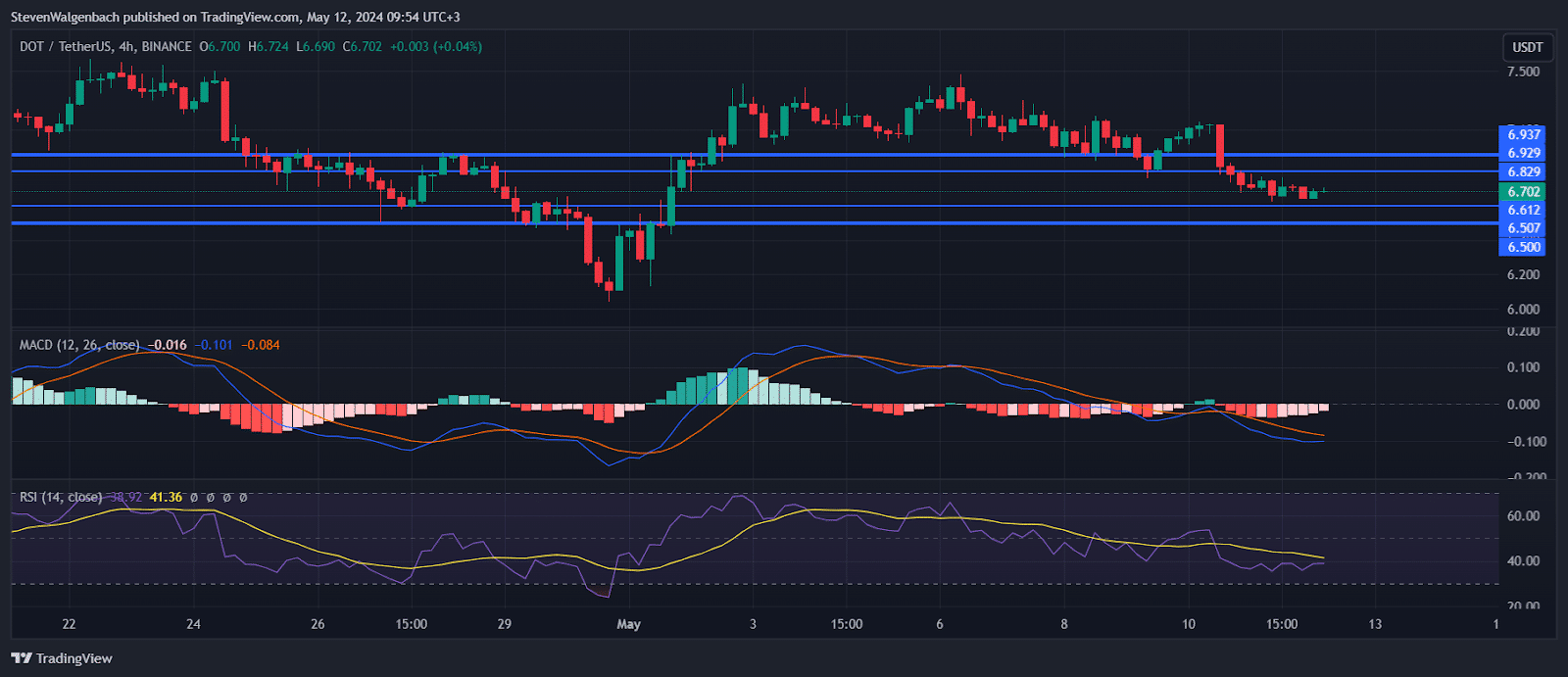Screen dimensions: 1568x677
Task: Select the MACD (12, 26, close) indicator legend
Action: click(x=79, y=345)
